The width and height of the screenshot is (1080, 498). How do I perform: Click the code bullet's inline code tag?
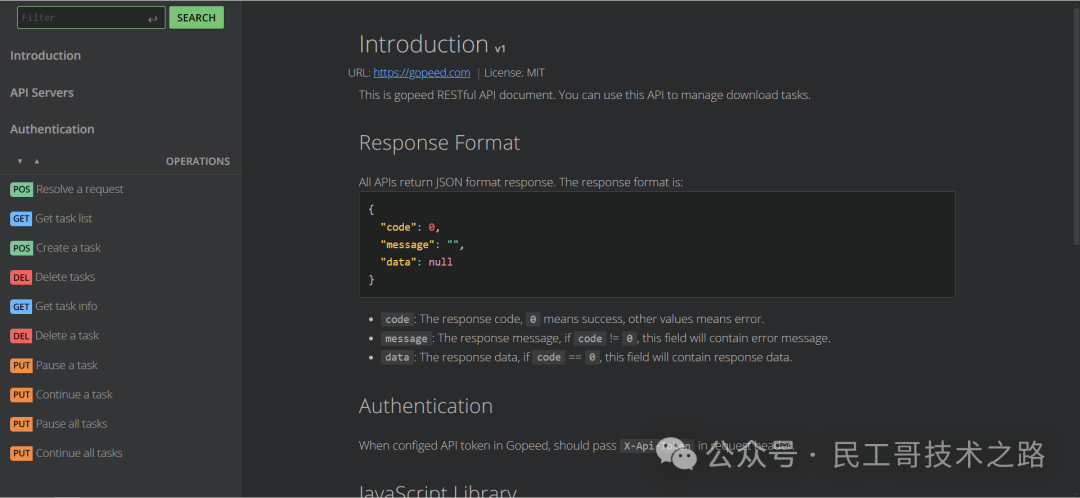(397, 320)
